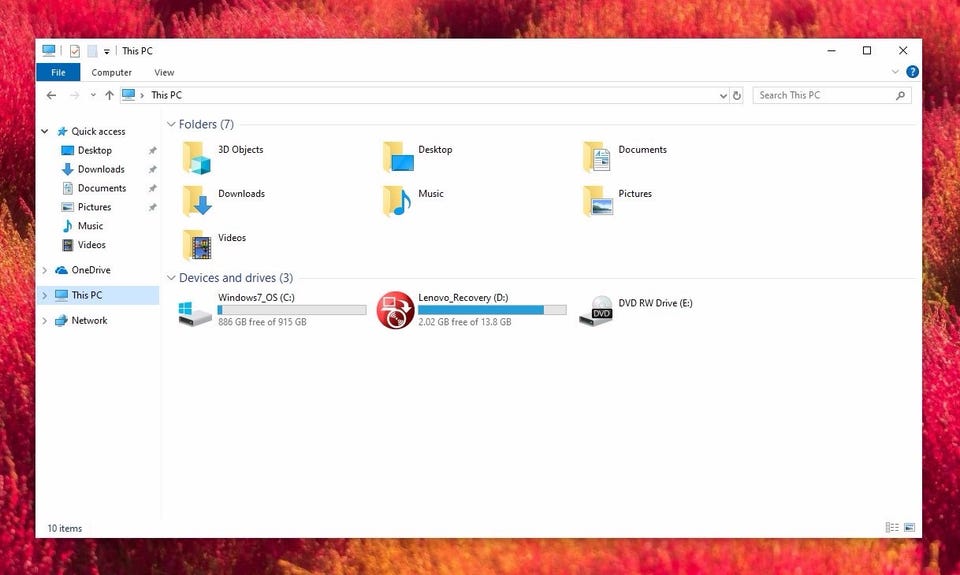Switch to Large icons view in status bar
This screenshot has width=960, height=575.
point(909,527)
